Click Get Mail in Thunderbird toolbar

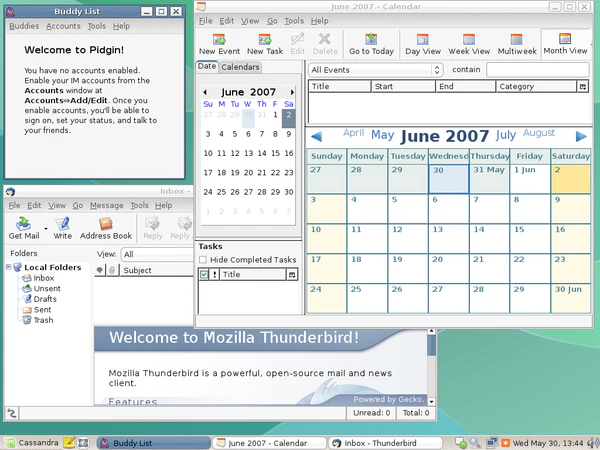pos(24,228)
